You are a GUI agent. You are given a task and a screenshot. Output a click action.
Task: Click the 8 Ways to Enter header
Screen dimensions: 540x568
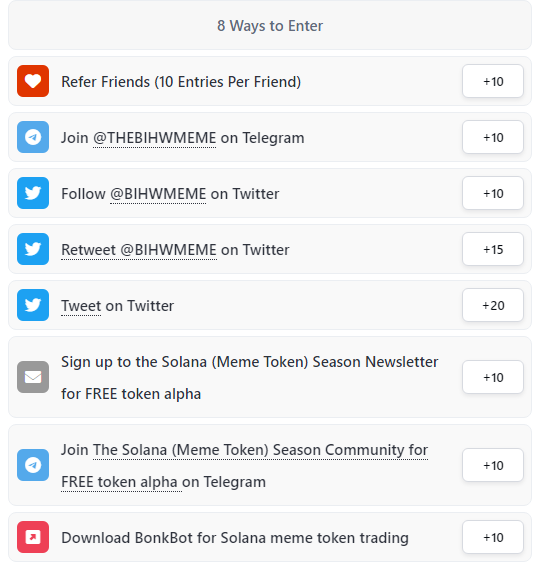[270, 25]
